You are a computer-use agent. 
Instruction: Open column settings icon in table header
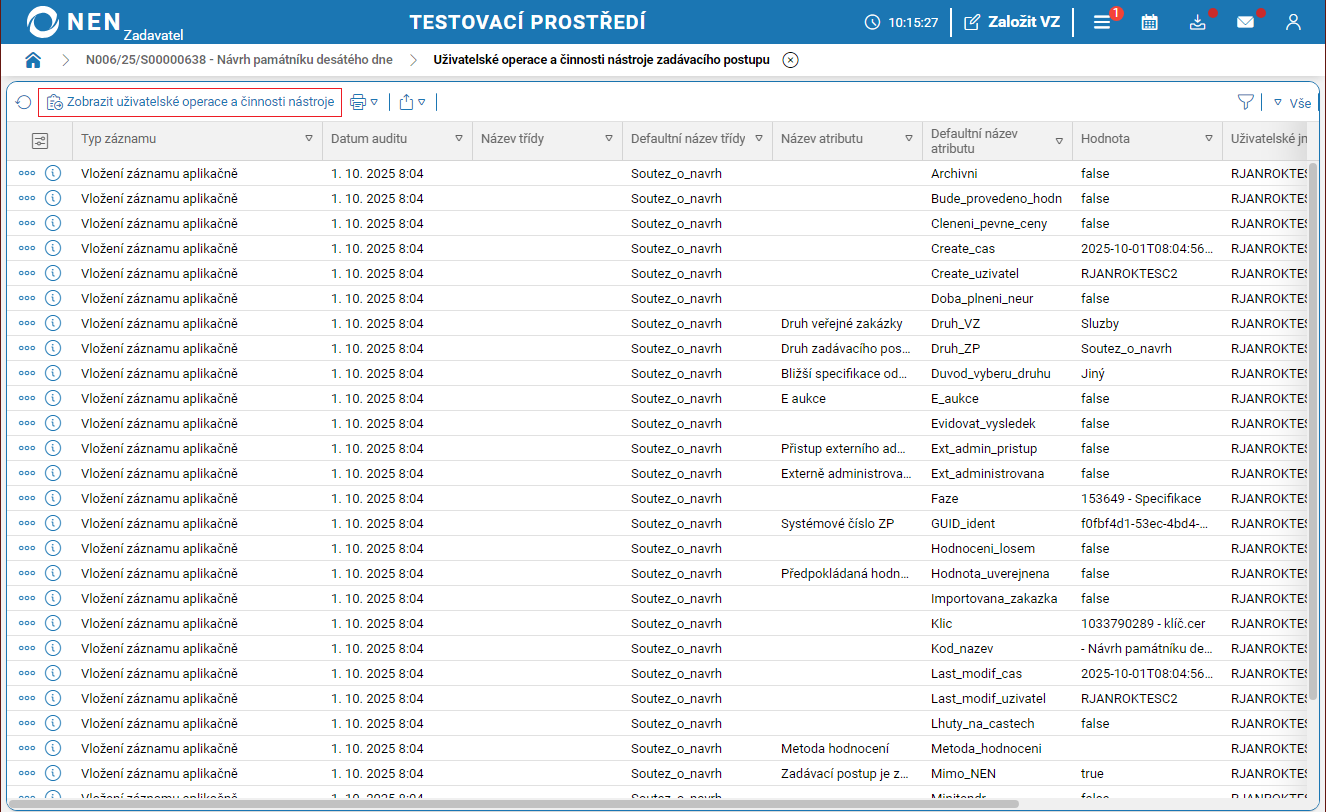click(x=39, y=140)
